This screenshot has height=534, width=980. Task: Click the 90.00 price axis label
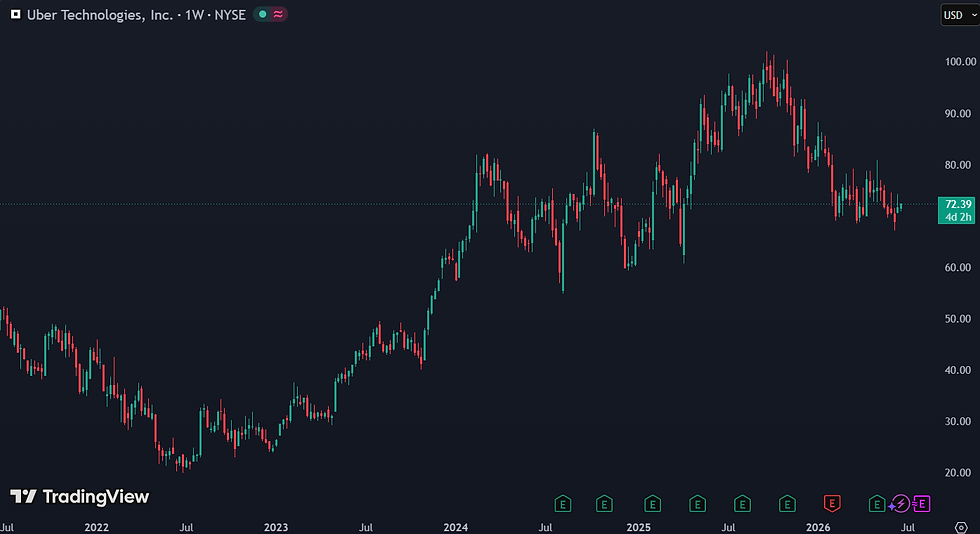tap(958, 113)
